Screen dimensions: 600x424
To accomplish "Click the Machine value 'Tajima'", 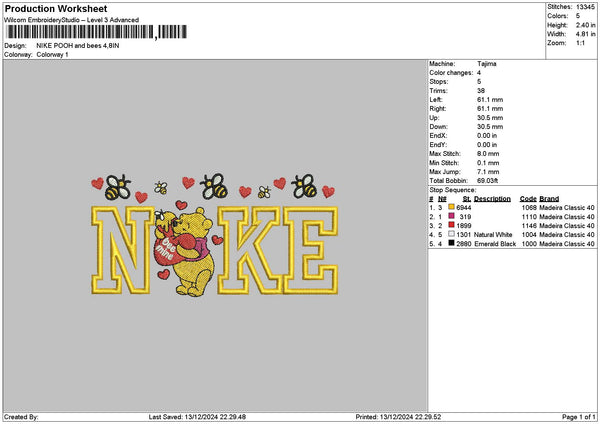I will tap(487, 64).
